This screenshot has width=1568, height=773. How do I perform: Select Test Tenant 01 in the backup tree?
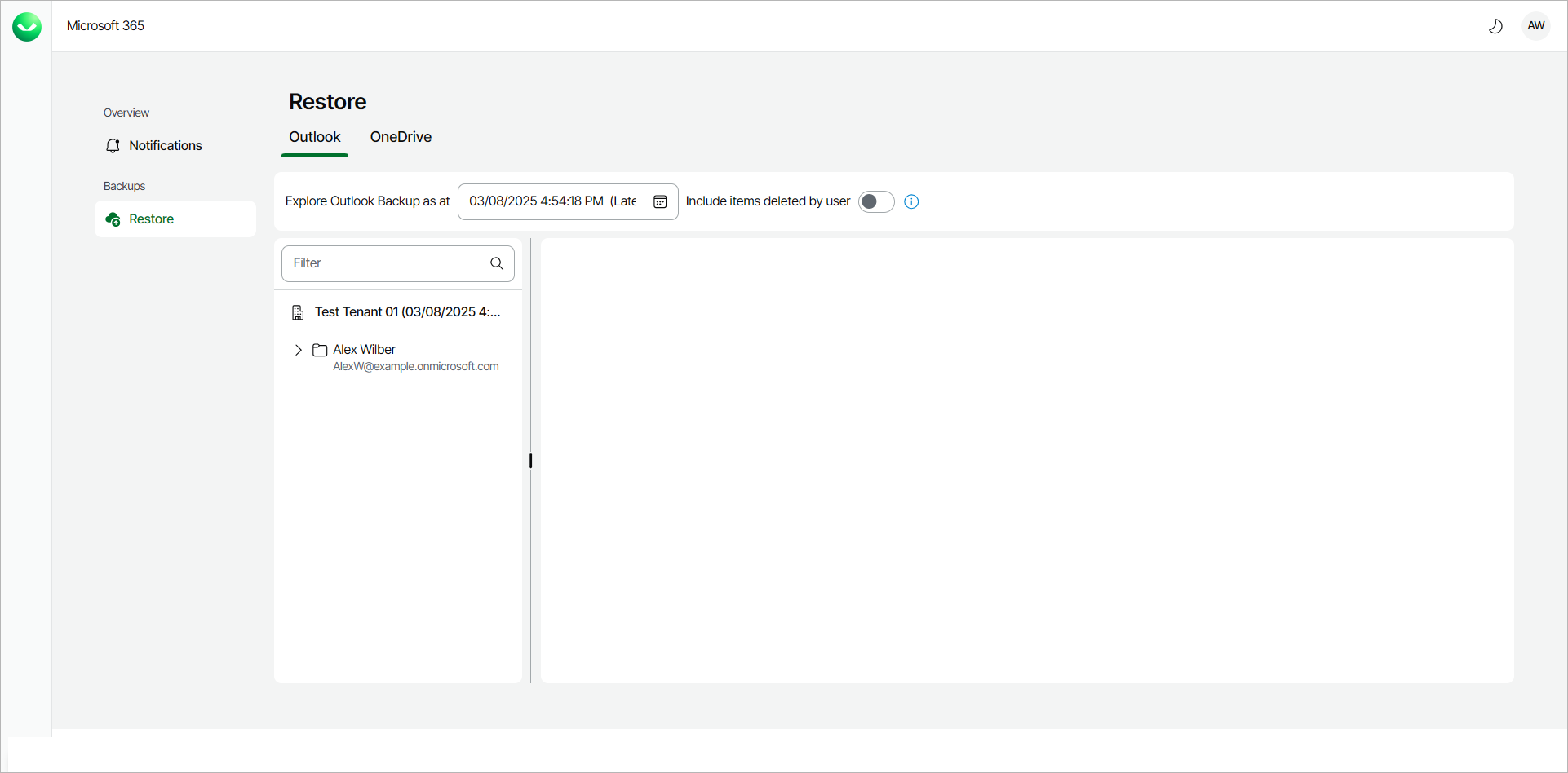coord(405,311)
